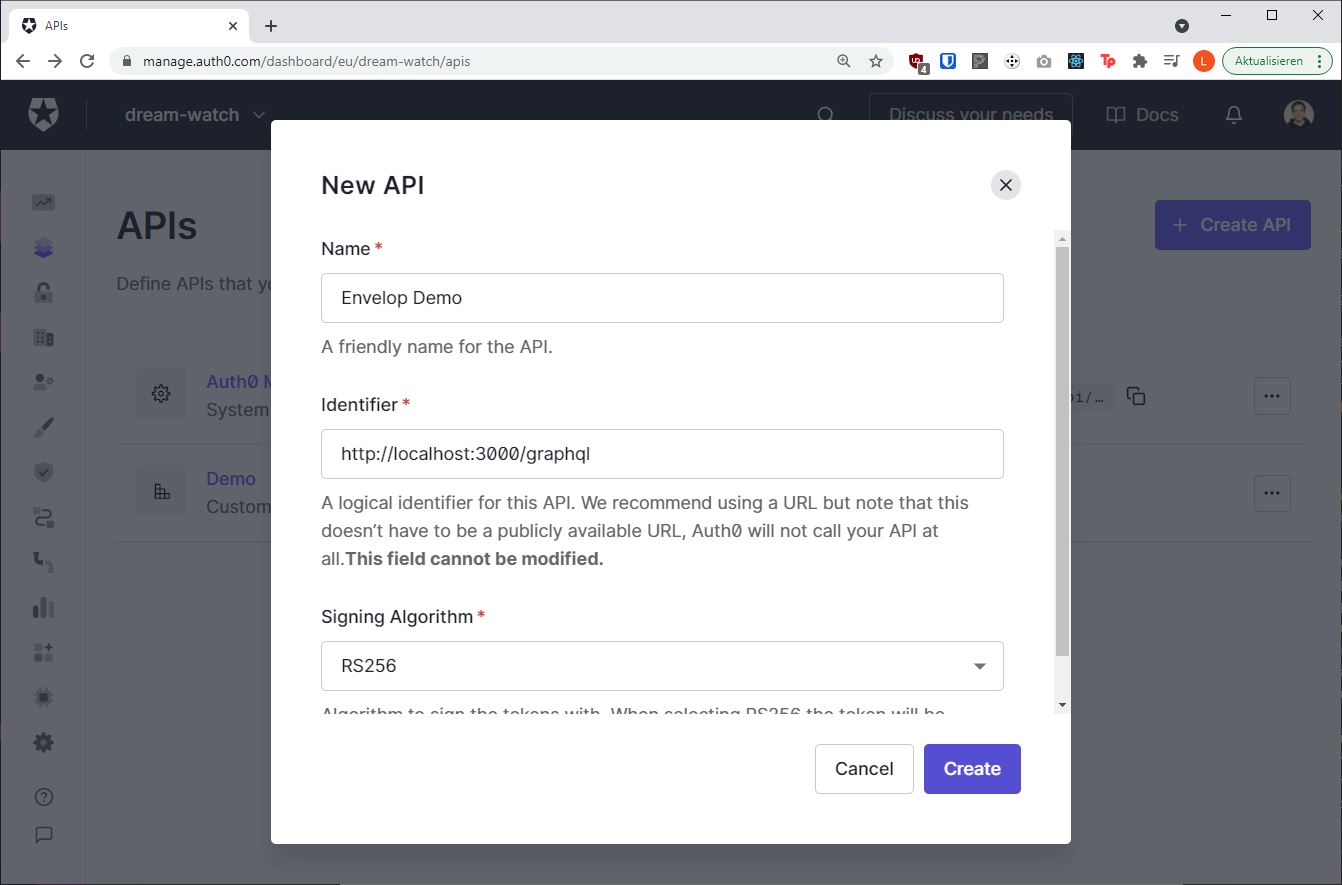
Task: Open the Docs menu item
Action: [x=1142, y=114]
